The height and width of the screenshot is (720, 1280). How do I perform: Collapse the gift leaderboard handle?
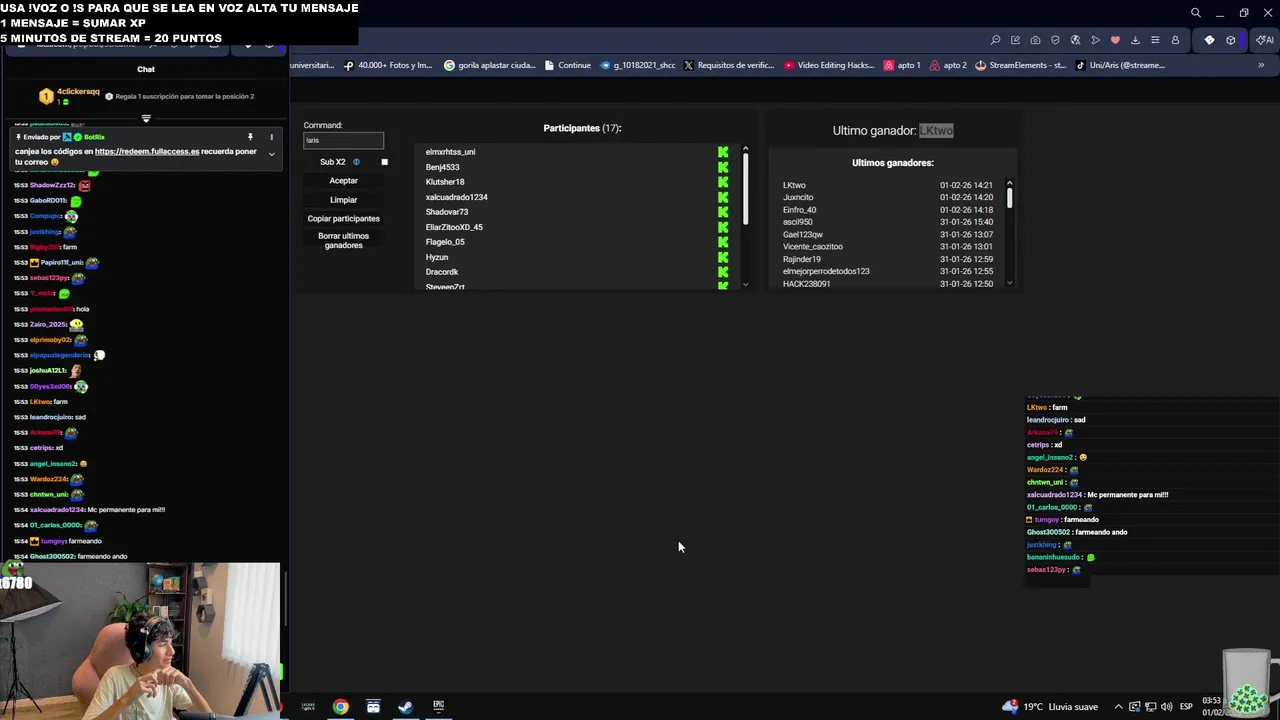coord(146,119)
